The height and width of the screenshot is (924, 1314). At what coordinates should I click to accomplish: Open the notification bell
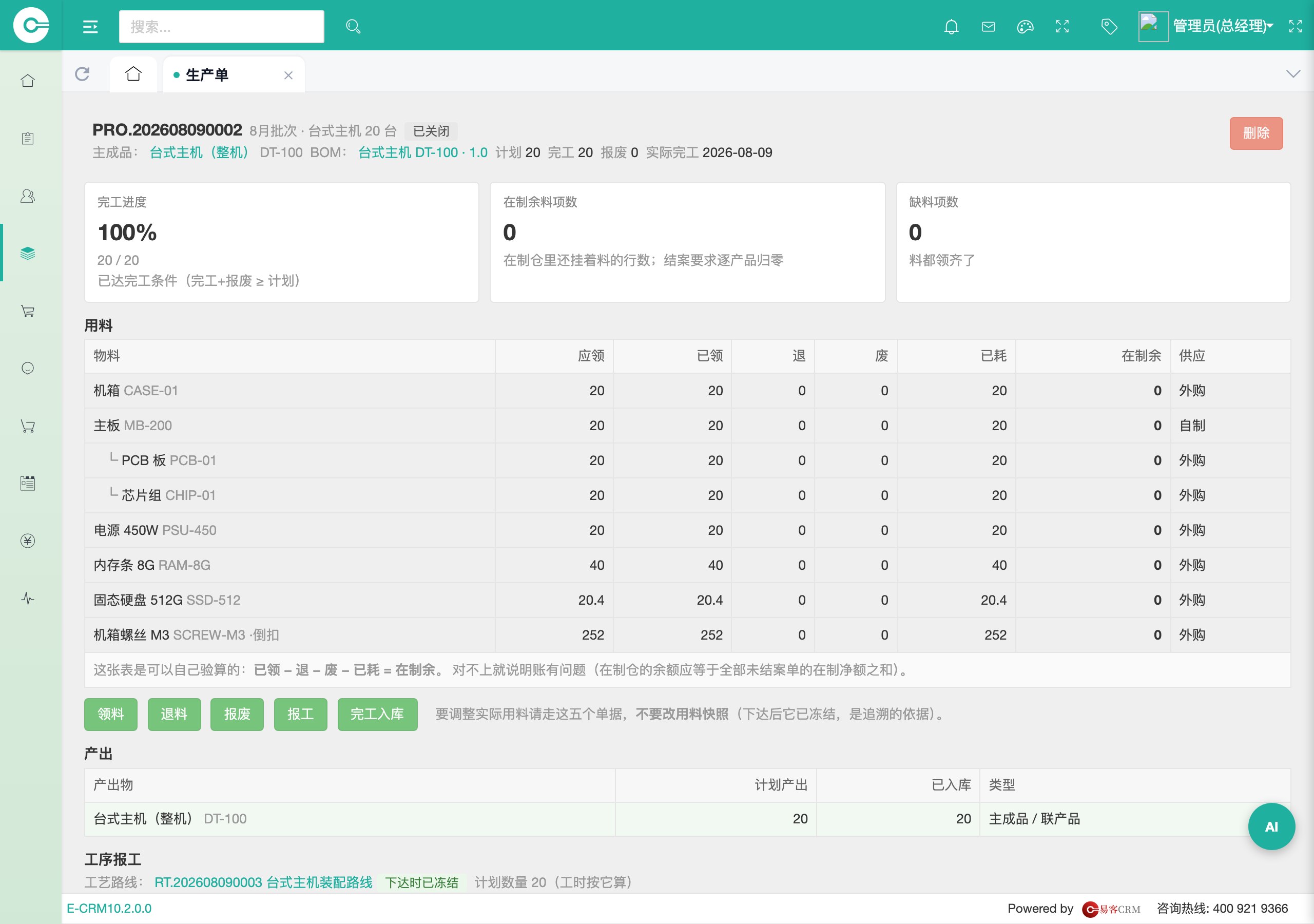pyautogui.click(x=951, y=26)
